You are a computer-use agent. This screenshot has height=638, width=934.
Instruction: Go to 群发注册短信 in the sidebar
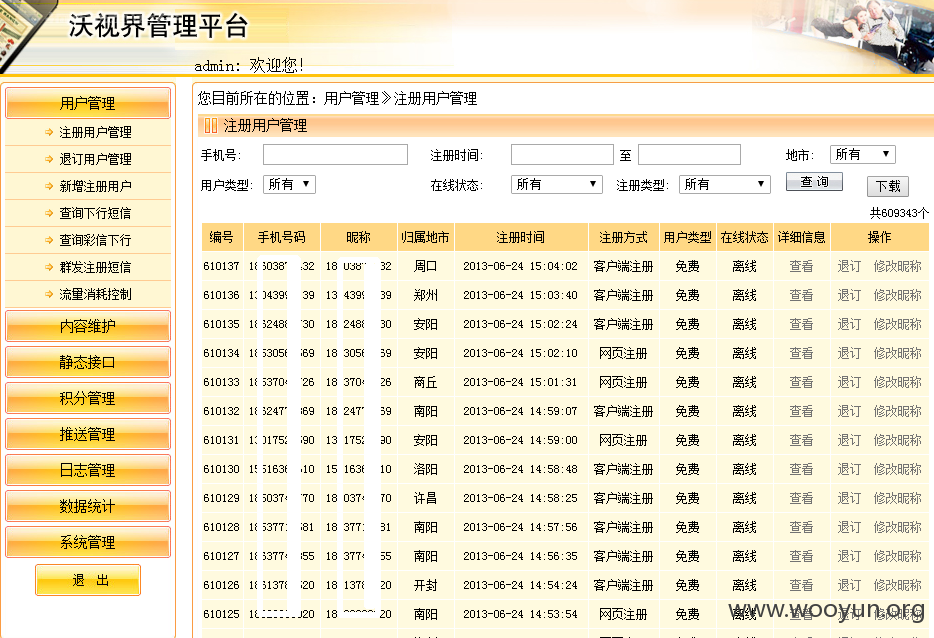(x=95, y=267)
